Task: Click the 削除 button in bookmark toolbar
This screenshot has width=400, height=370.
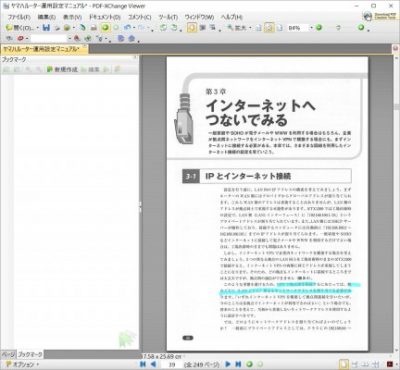Action: coord(90,69)
